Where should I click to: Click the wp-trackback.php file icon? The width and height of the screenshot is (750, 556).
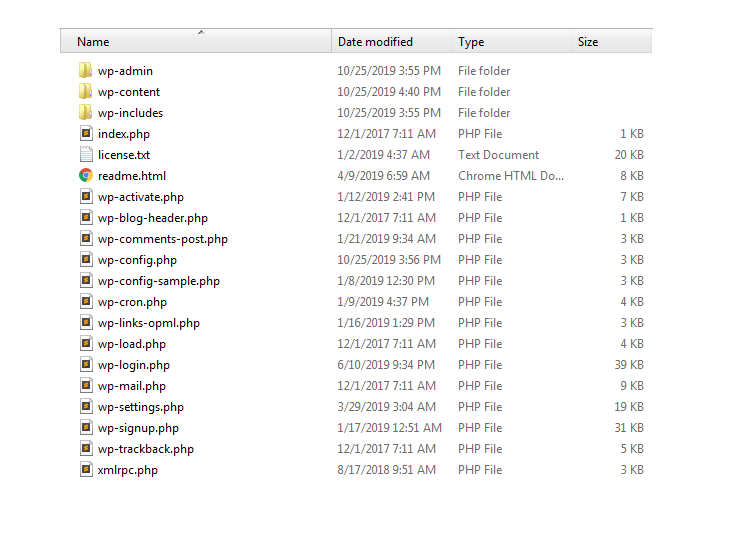(86, 449)
